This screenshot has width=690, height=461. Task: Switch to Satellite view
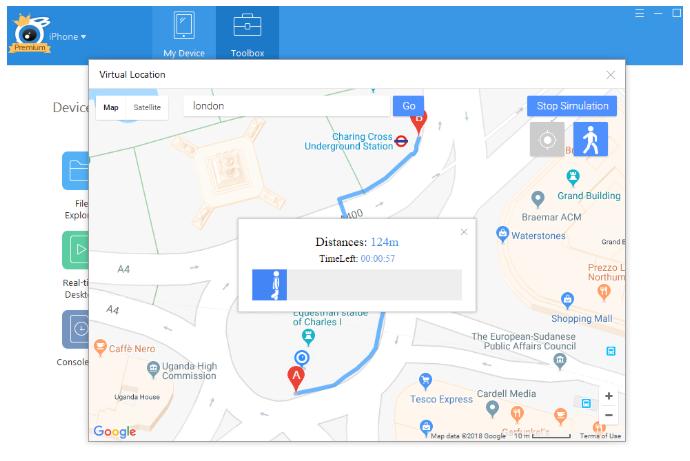pyautogui.click(x=147, y=107)
